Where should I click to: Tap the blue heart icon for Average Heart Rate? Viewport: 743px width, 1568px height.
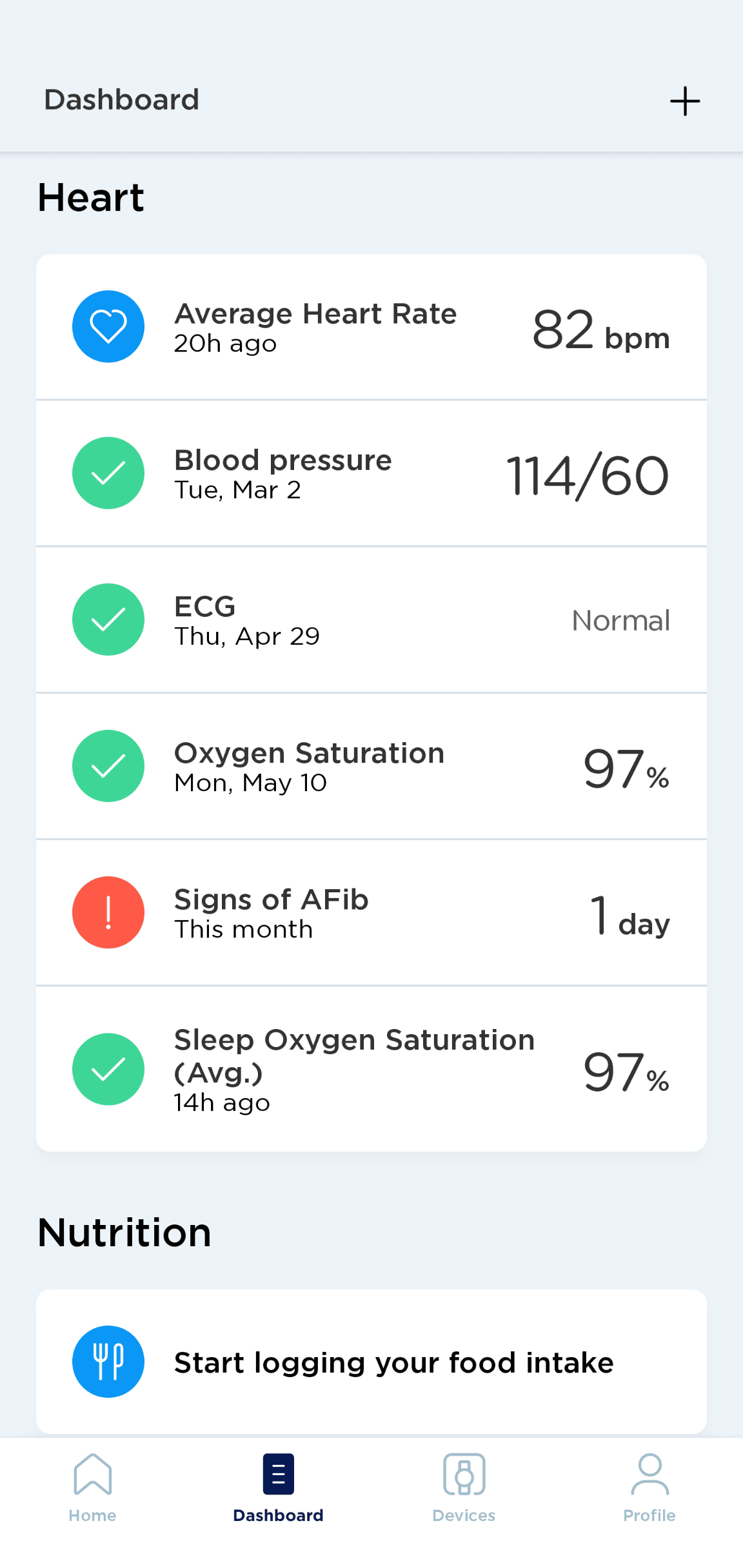[108, 326]
